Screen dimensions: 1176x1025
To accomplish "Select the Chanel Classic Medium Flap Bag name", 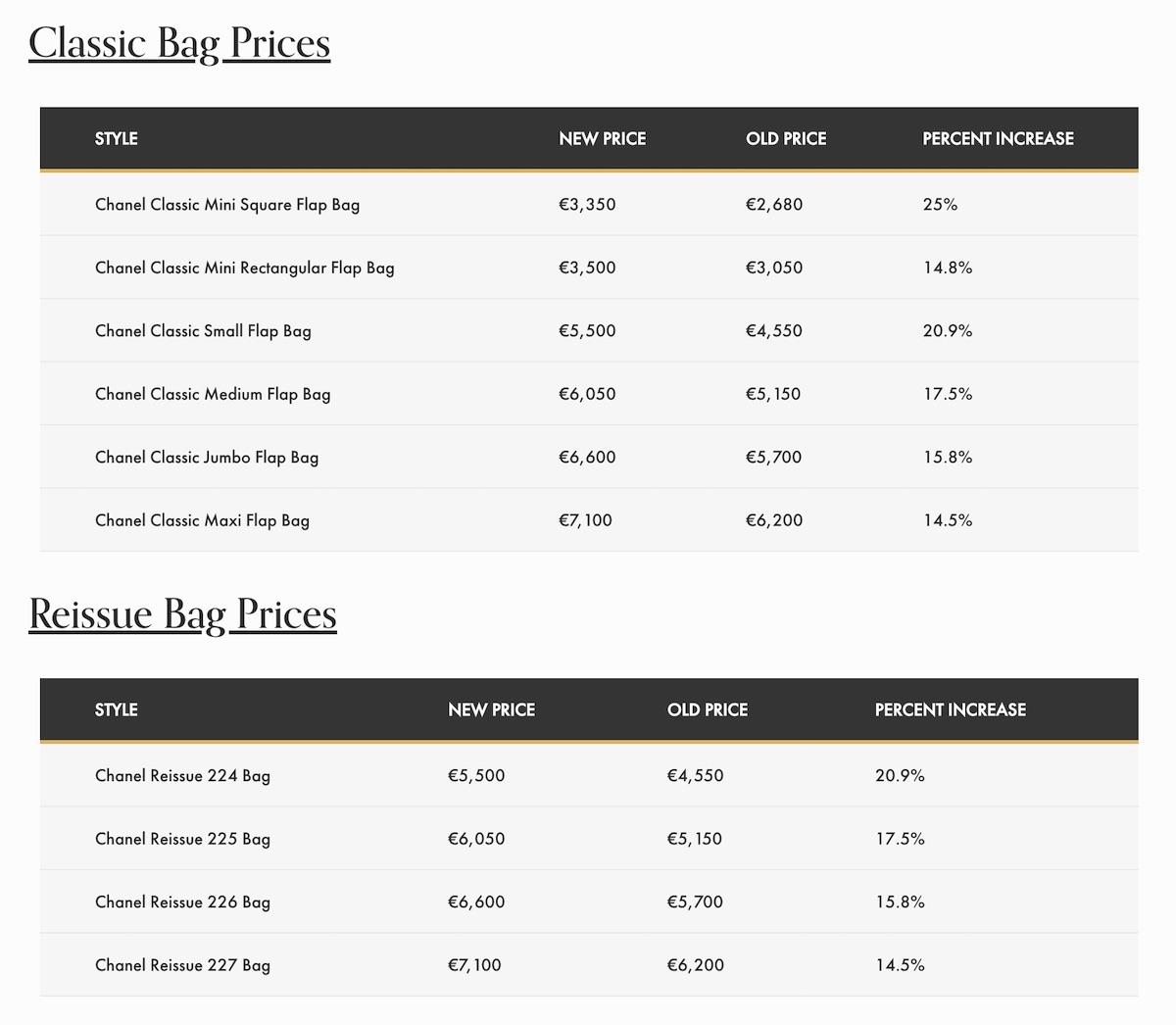I will click(213, 395).
